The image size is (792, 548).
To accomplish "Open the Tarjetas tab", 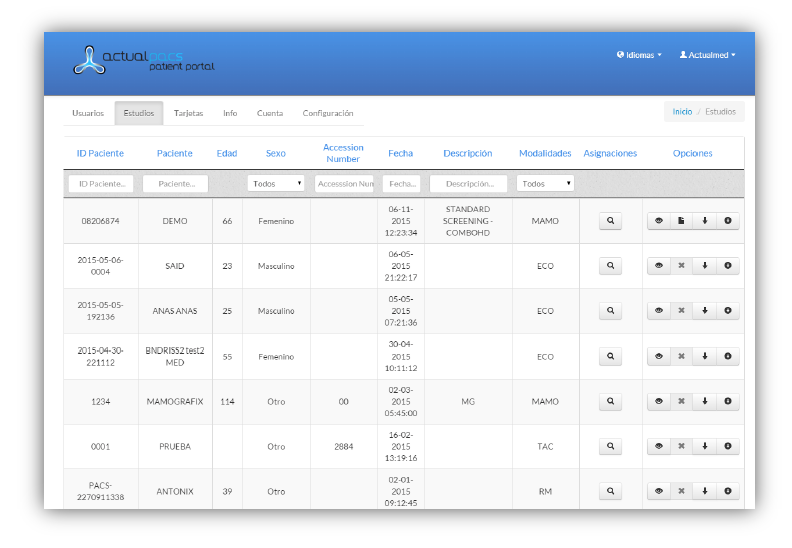I will (188, 113).
